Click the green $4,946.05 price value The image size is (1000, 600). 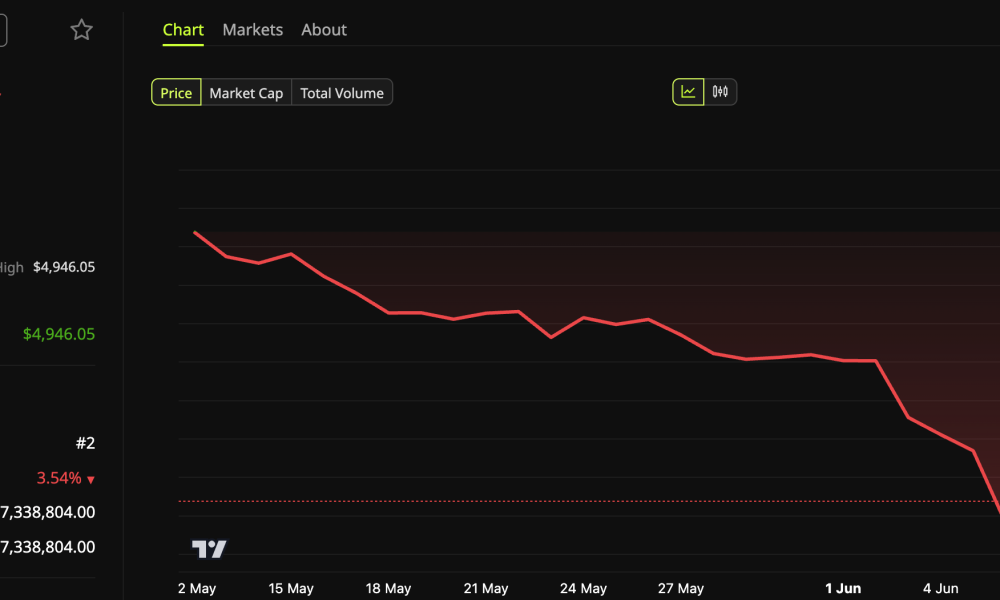tap(59, 334)
